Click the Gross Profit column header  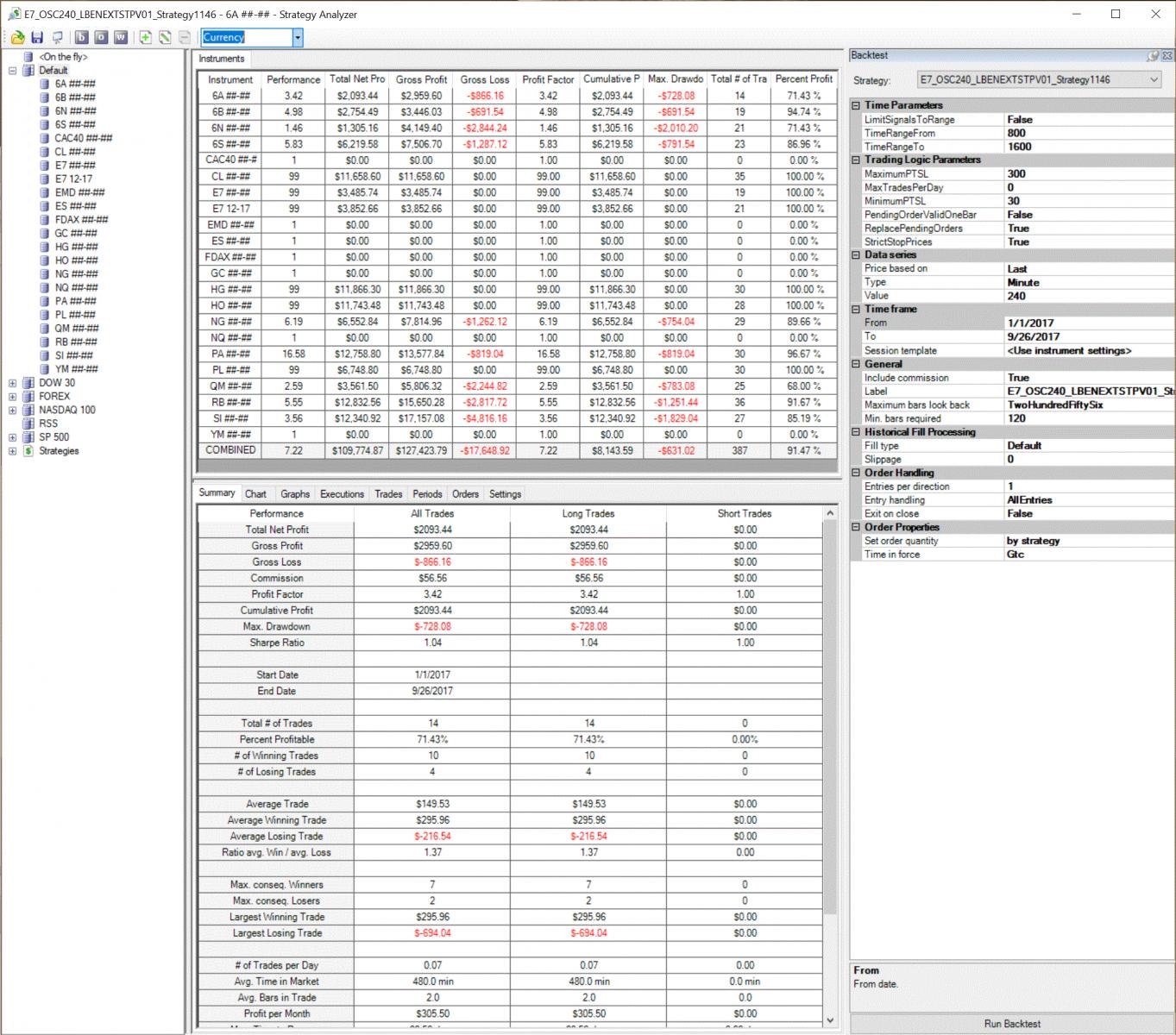(421, 79)
